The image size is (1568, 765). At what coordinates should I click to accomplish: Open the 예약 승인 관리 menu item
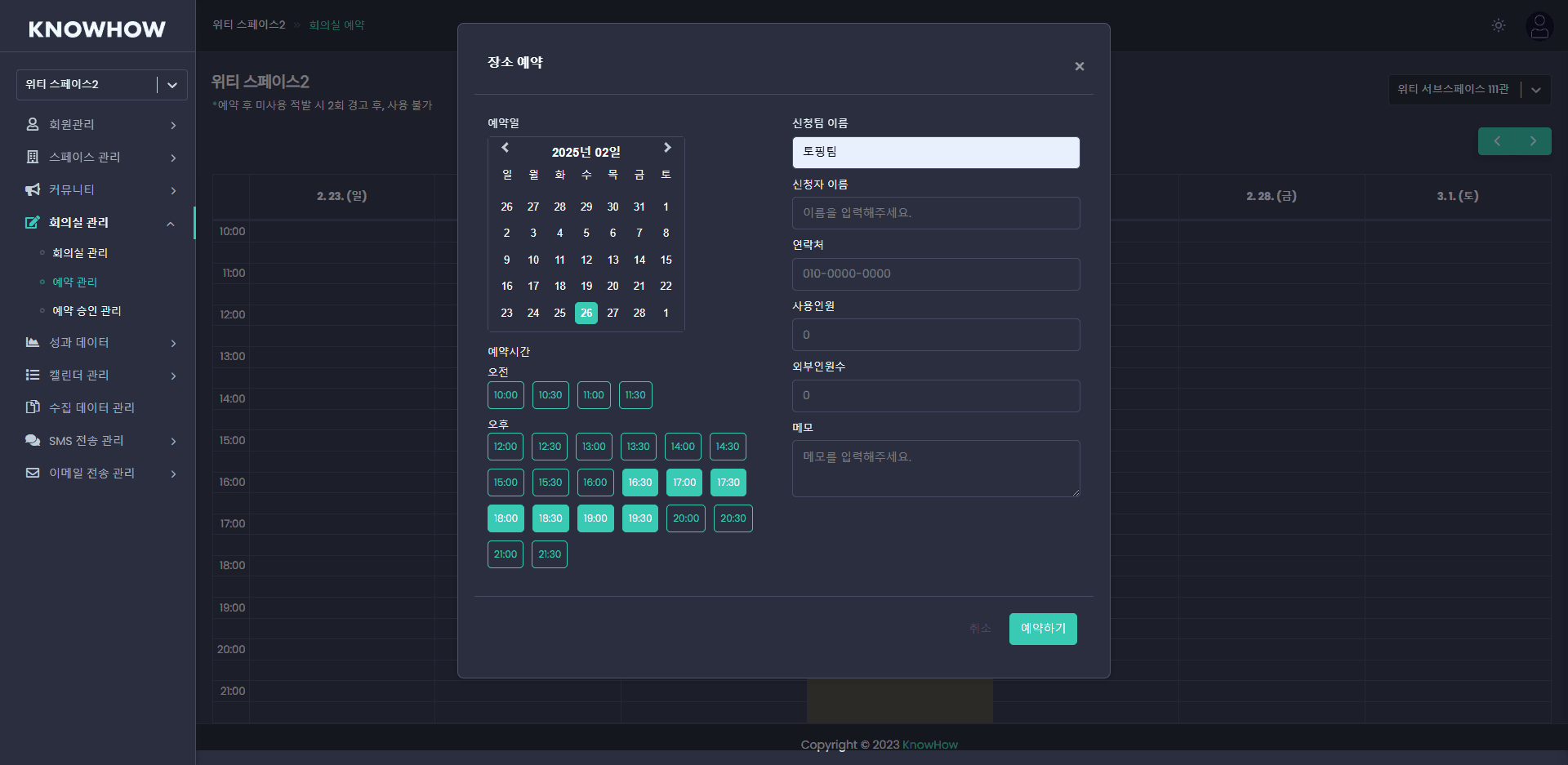click(x=86, y=310)
